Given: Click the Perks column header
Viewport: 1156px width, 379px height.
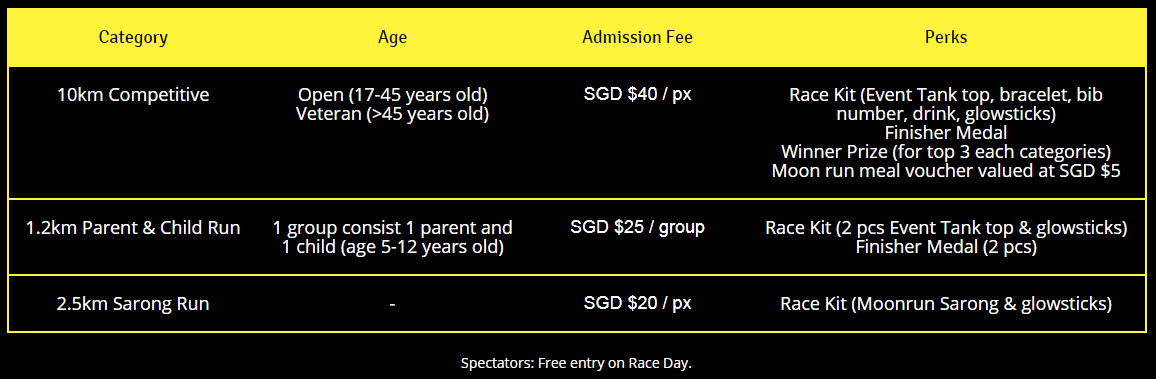Looking at the screenshot, I should click(946, 37).
